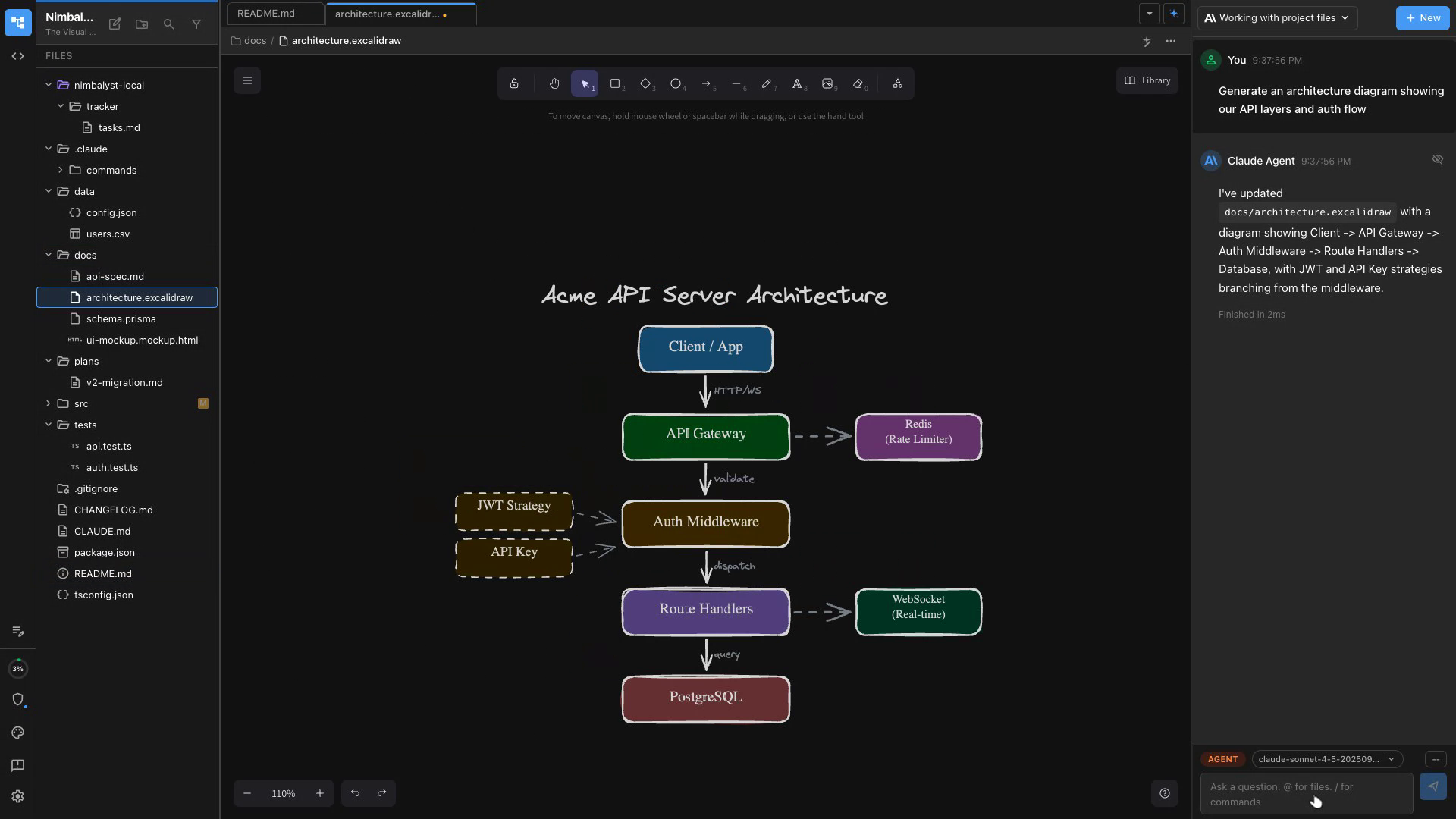
Task: Select the Arrow drawing tool
Action: (706, 83)
